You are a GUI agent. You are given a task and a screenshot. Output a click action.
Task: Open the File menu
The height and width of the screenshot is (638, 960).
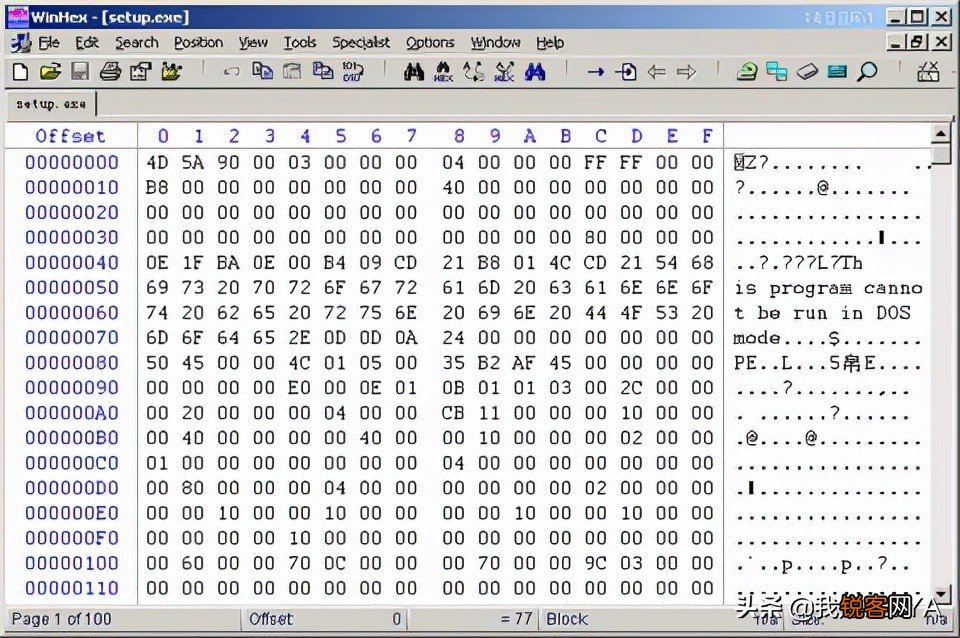(x=49, y=43)
